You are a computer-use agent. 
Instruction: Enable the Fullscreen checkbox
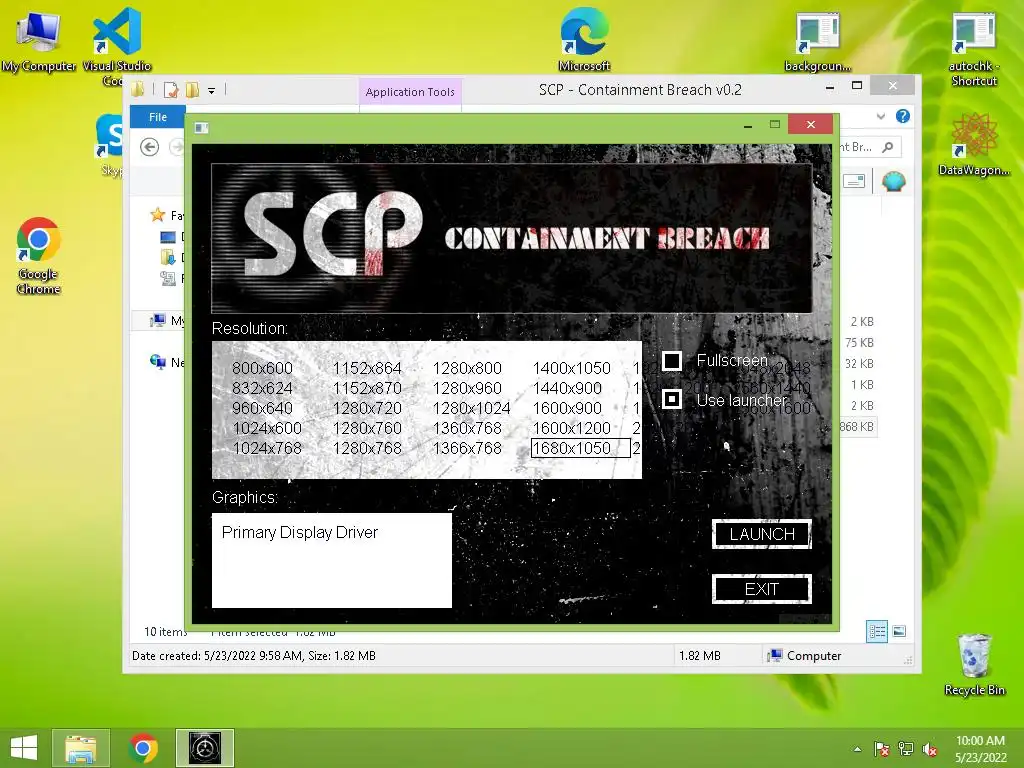tap(672, 360)
